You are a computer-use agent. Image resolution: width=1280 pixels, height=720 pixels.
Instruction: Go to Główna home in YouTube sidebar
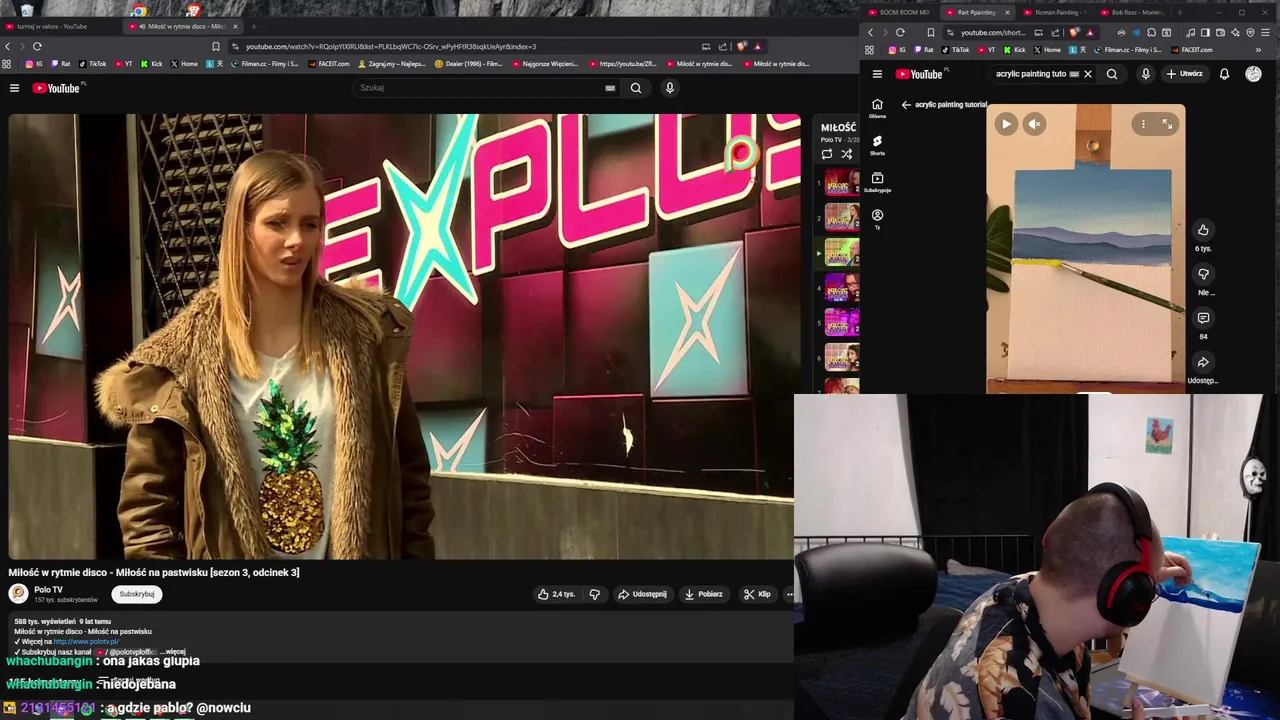pyautogui.click(x=877, y=108)
